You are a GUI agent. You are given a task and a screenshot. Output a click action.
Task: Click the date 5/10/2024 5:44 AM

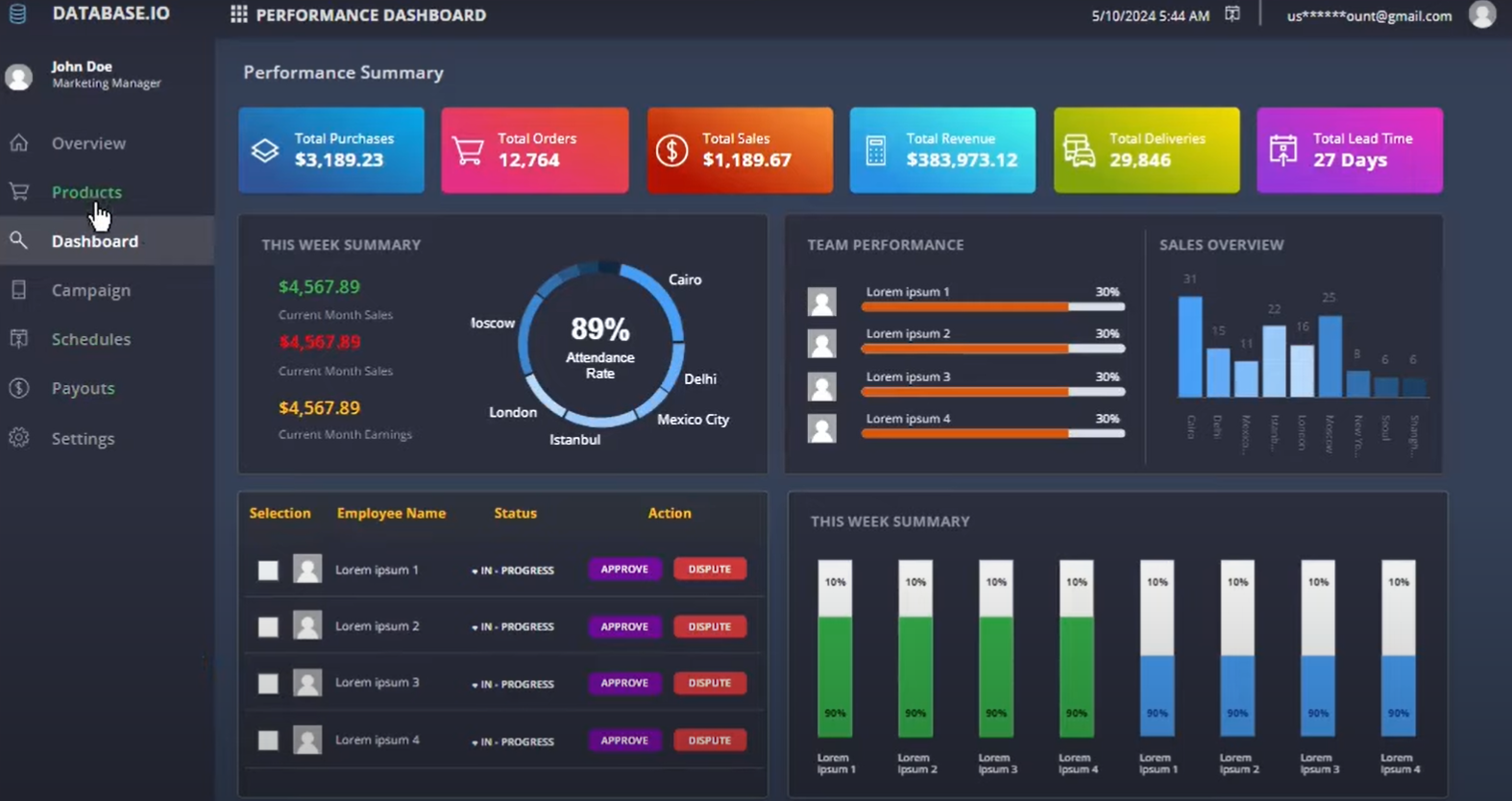coord(1150,15)
